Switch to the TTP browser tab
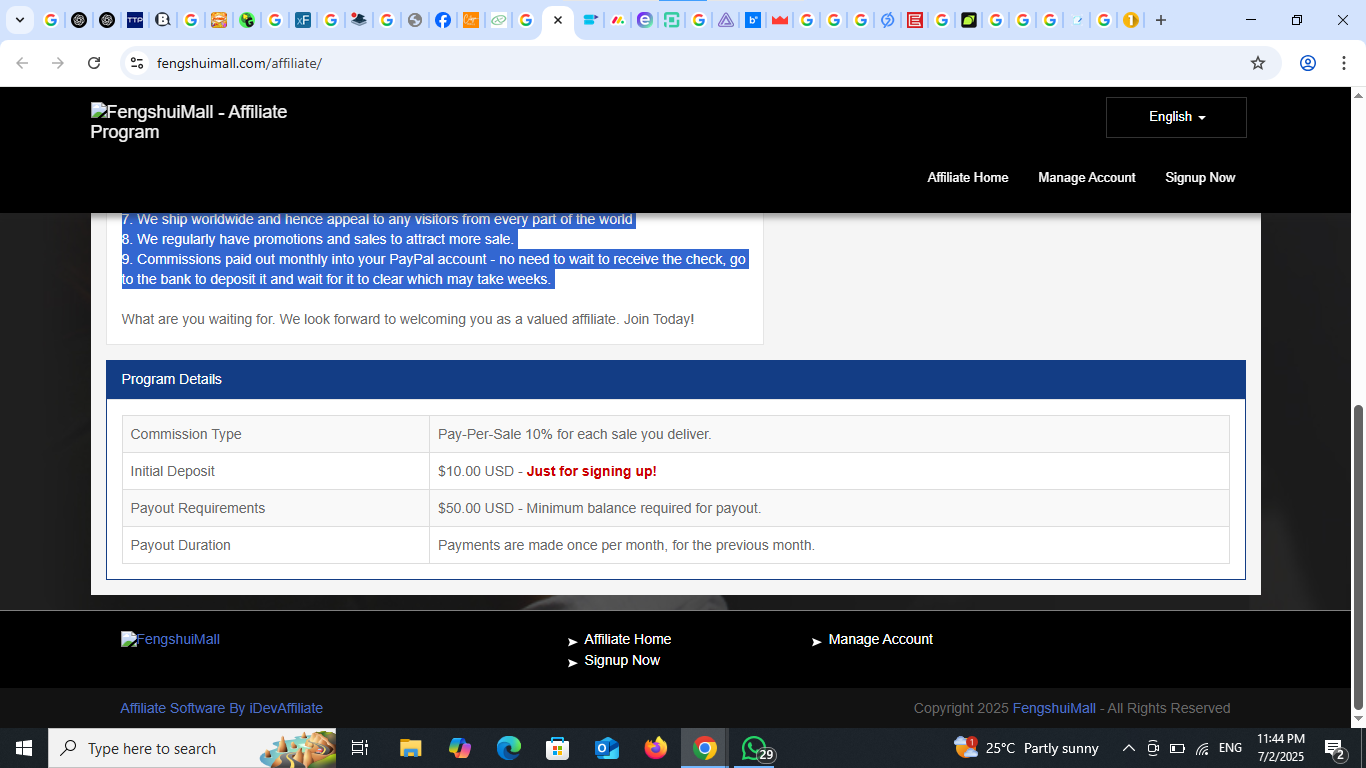 click(135, 20)
